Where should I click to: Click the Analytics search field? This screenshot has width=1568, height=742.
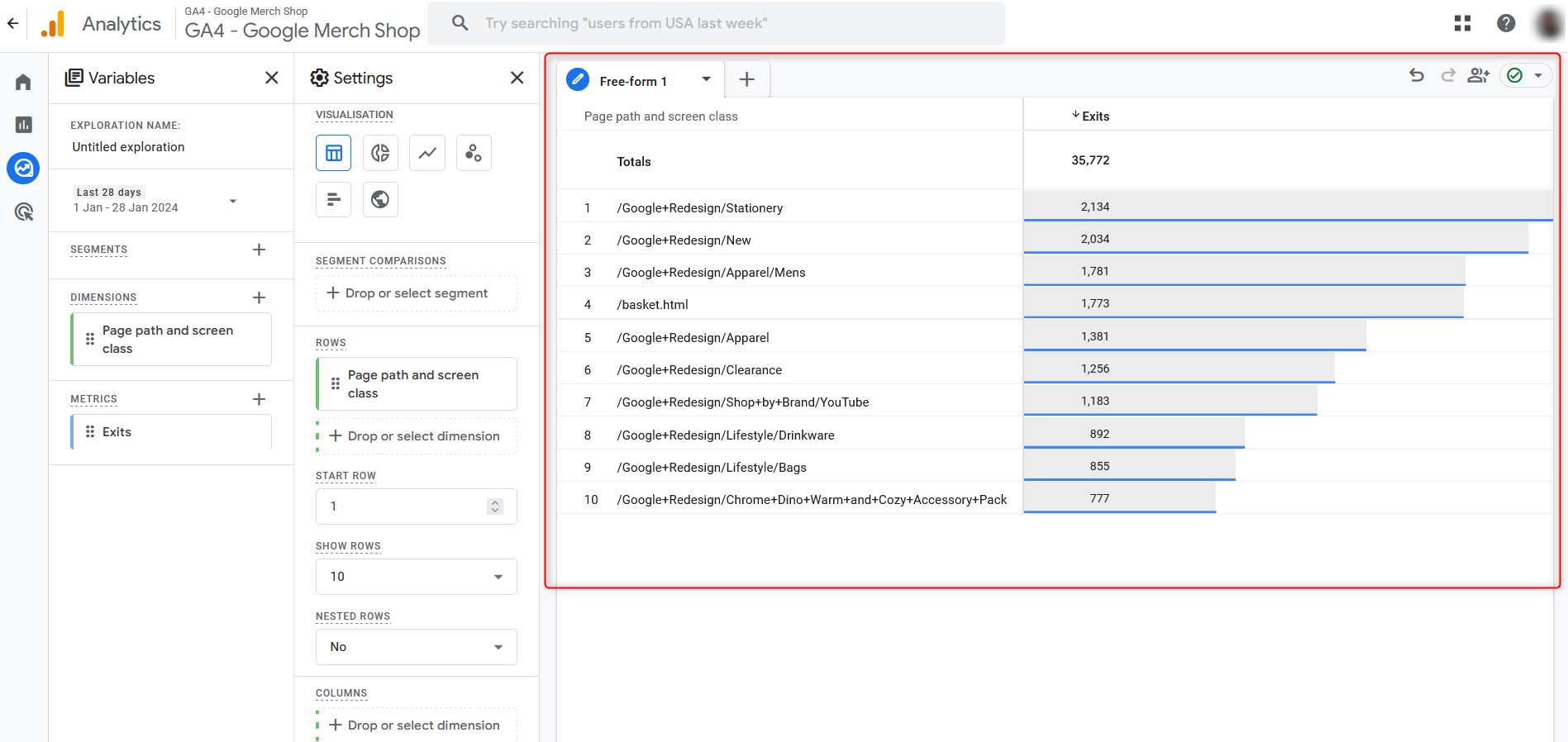pyautogui.click(x=716, y=23)
